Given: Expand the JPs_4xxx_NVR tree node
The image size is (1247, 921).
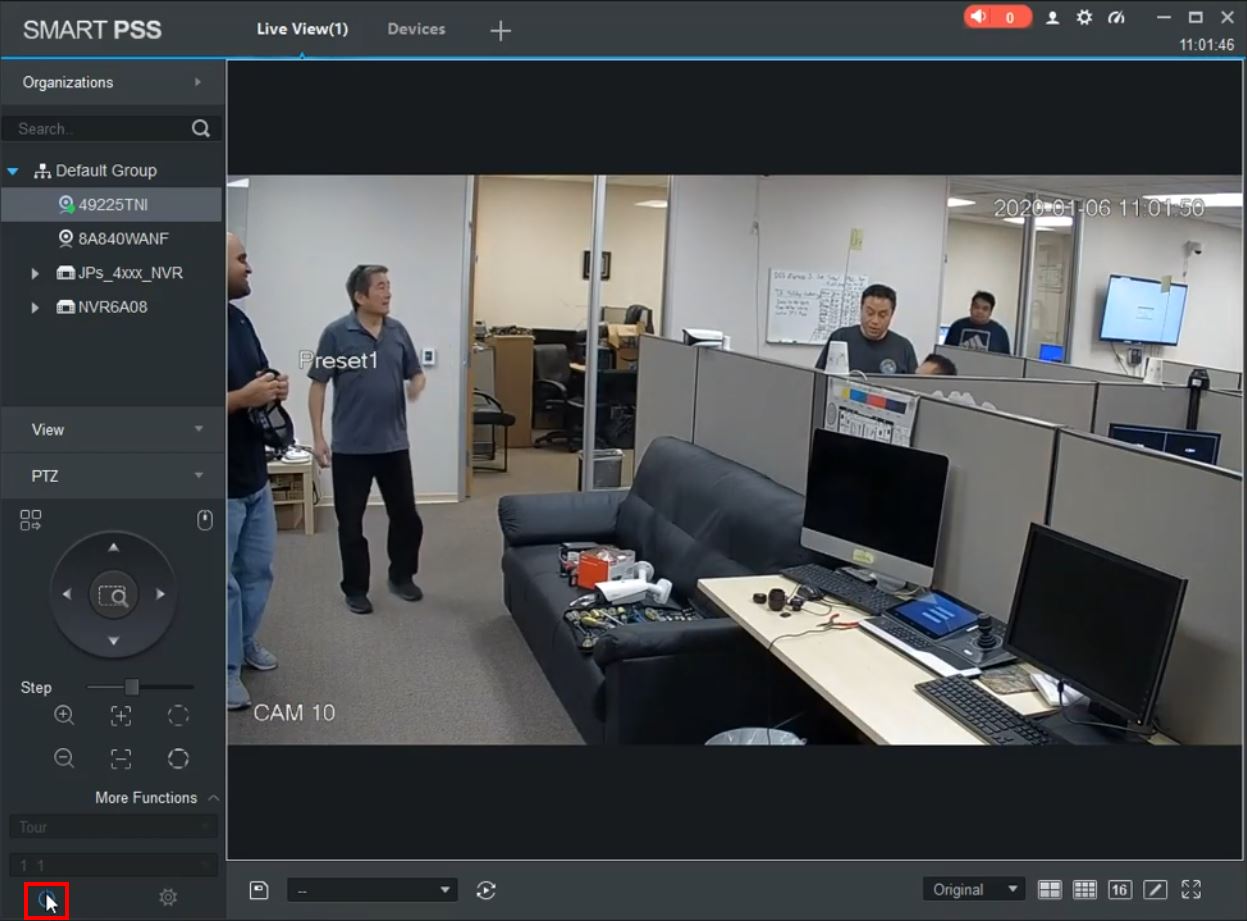Looking at the screenshot, I should 35,273.
